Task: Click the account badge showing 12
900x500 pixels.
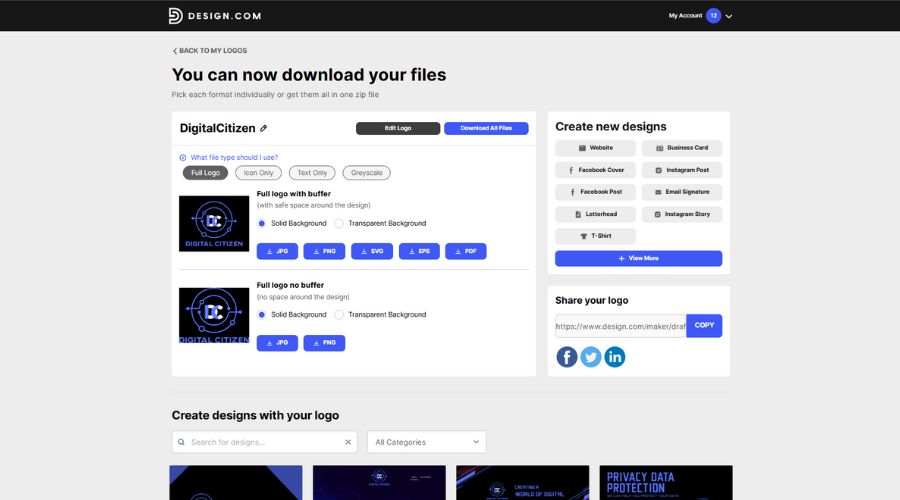Action: point(713,15)
